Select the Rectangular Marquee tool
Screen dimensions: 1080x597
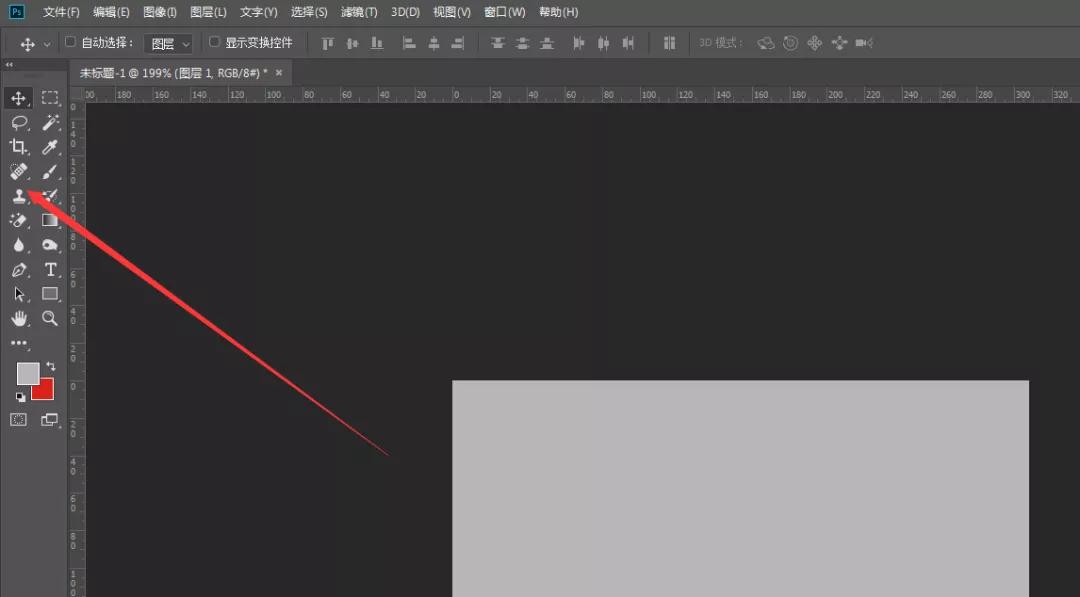(50, 98)
